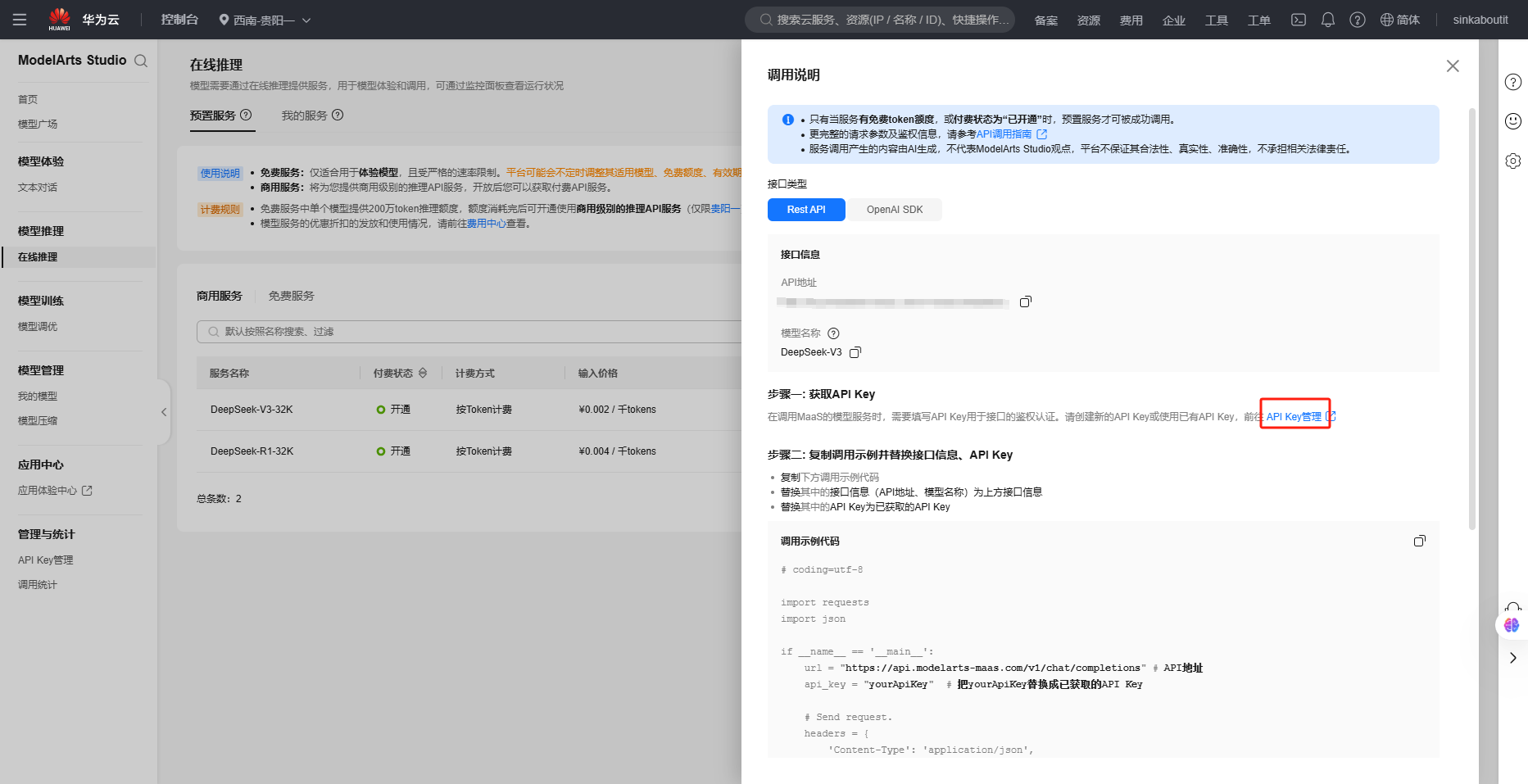Click DeepSeek-R1-32K service row name

click(252, 451)
